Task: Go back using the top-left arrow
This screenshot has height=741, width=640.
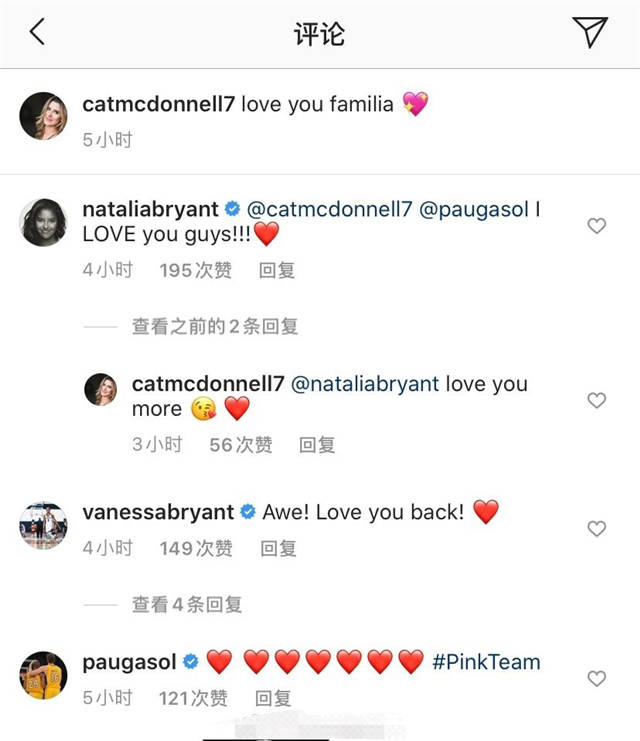Action: point(37,32)
